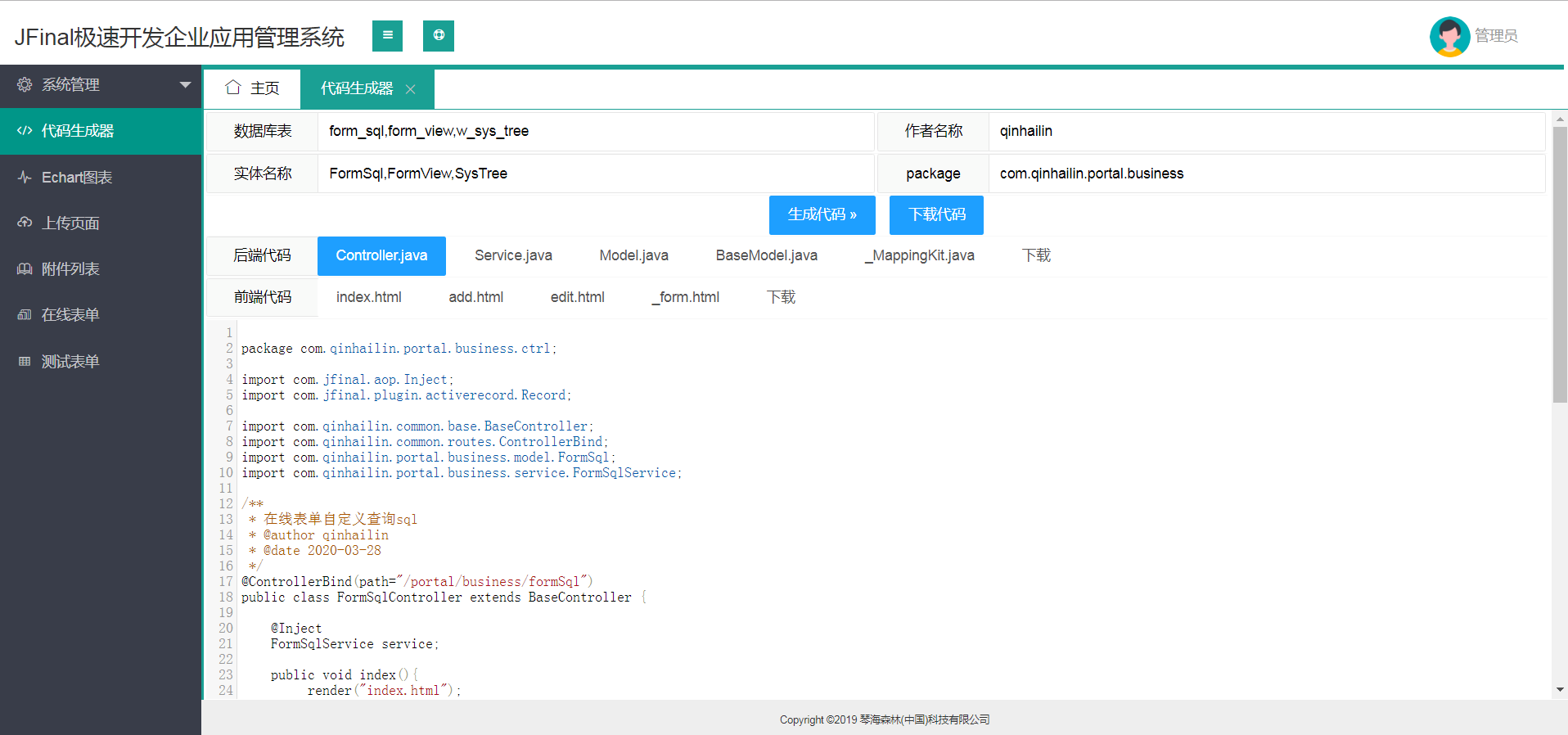Click the 数据库表 input field
The width and height of the screenshot is (1568, 735).
(x=596, y=131)
